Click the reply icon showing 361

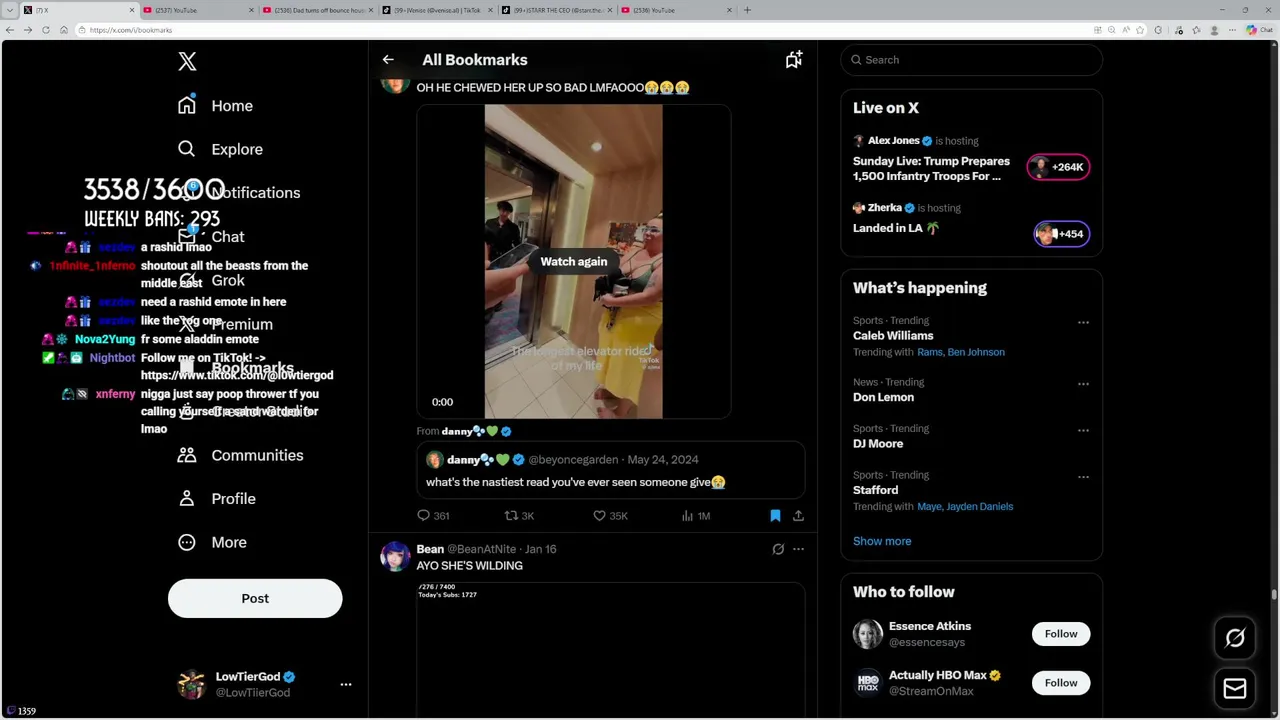(x=433, y=516)
